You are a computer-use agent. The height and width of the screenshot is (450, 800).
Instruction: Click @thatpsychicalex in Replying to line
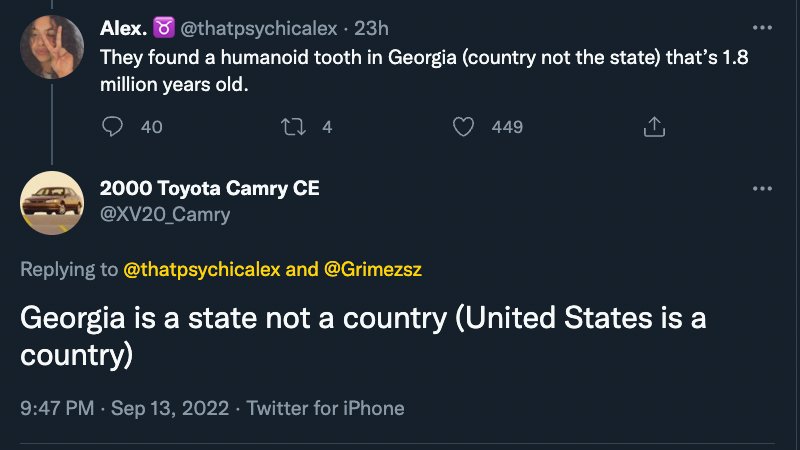click(202, 269)
